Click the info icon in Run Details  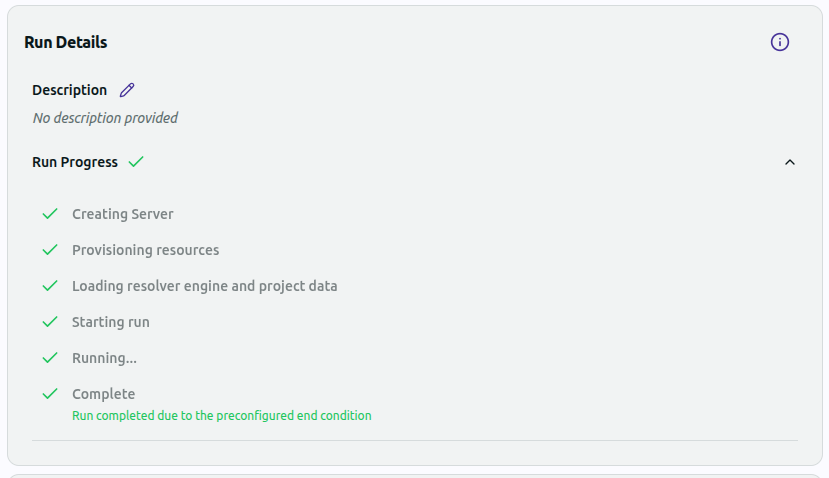tap(780, 42)
